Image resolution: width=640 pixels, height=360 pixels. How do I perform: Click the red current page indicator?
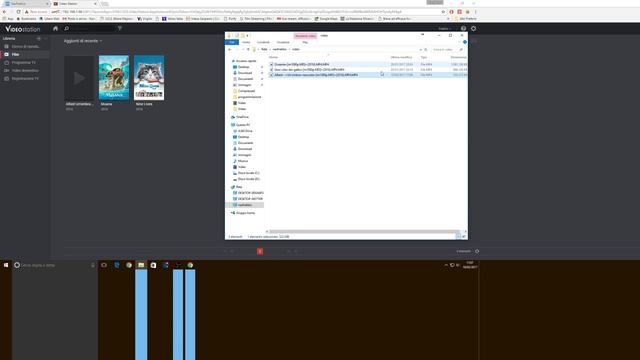coord(260,251)
